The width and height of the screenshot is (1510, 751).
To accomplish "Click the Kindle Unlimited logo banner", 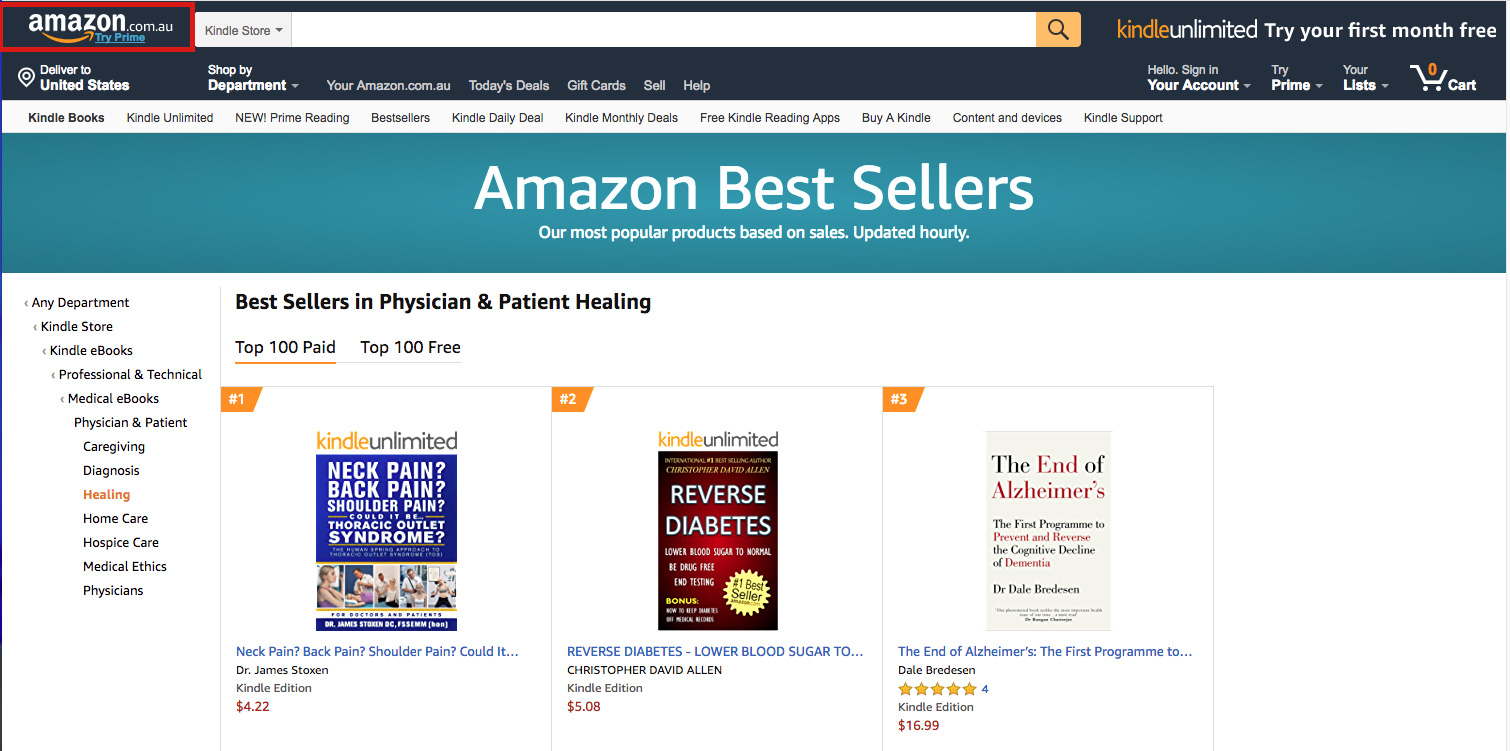I will (1186, 30).
